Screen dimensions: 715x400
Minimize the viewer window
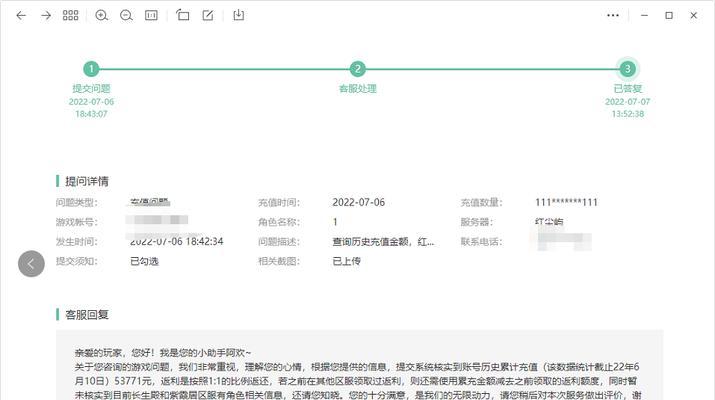[644, 16]
